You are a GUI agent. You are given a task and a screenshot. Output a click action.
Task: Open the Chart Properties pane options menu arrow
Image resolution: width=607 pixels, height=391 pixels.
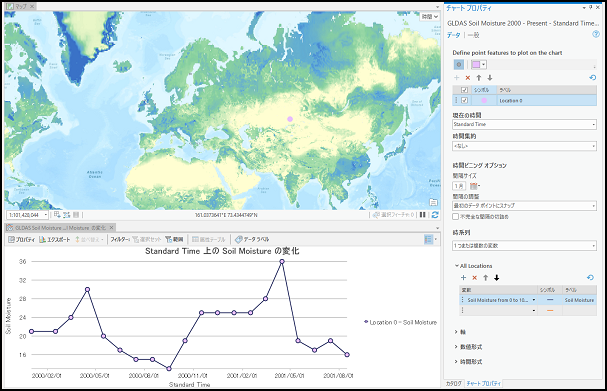pos(584,7)
